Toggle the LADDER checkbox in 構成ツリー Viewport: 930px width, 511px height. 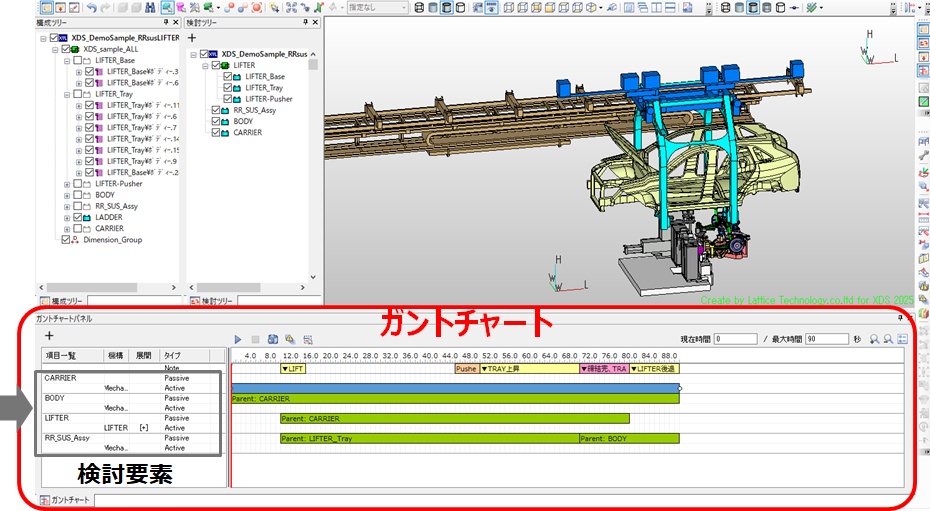(78, 217)
